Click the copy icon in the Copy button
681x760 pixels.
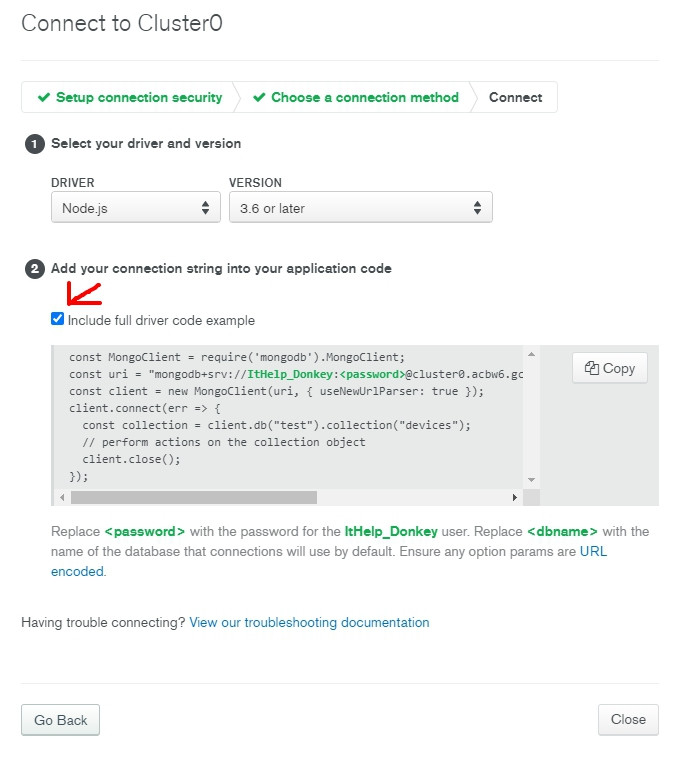(x=592, y=368)
